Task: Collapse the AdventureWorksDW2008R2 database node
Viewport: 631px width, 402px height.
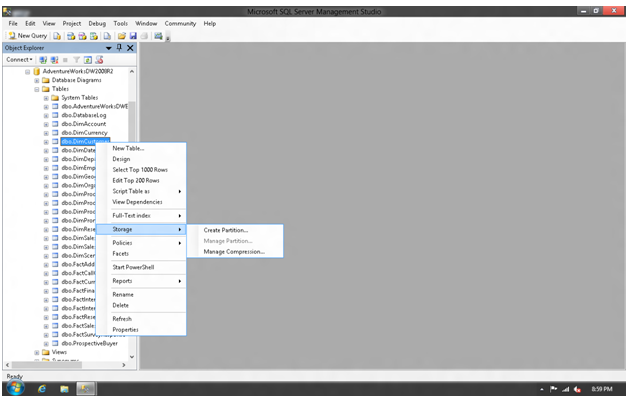Action: 27,72
